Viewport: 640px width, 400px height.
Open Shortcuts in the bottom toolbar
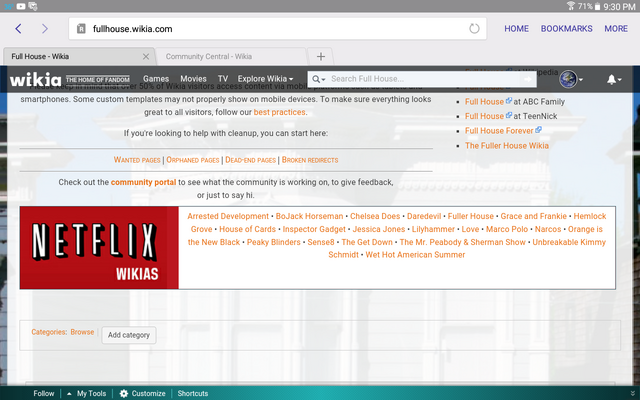(x=193, y=393)
